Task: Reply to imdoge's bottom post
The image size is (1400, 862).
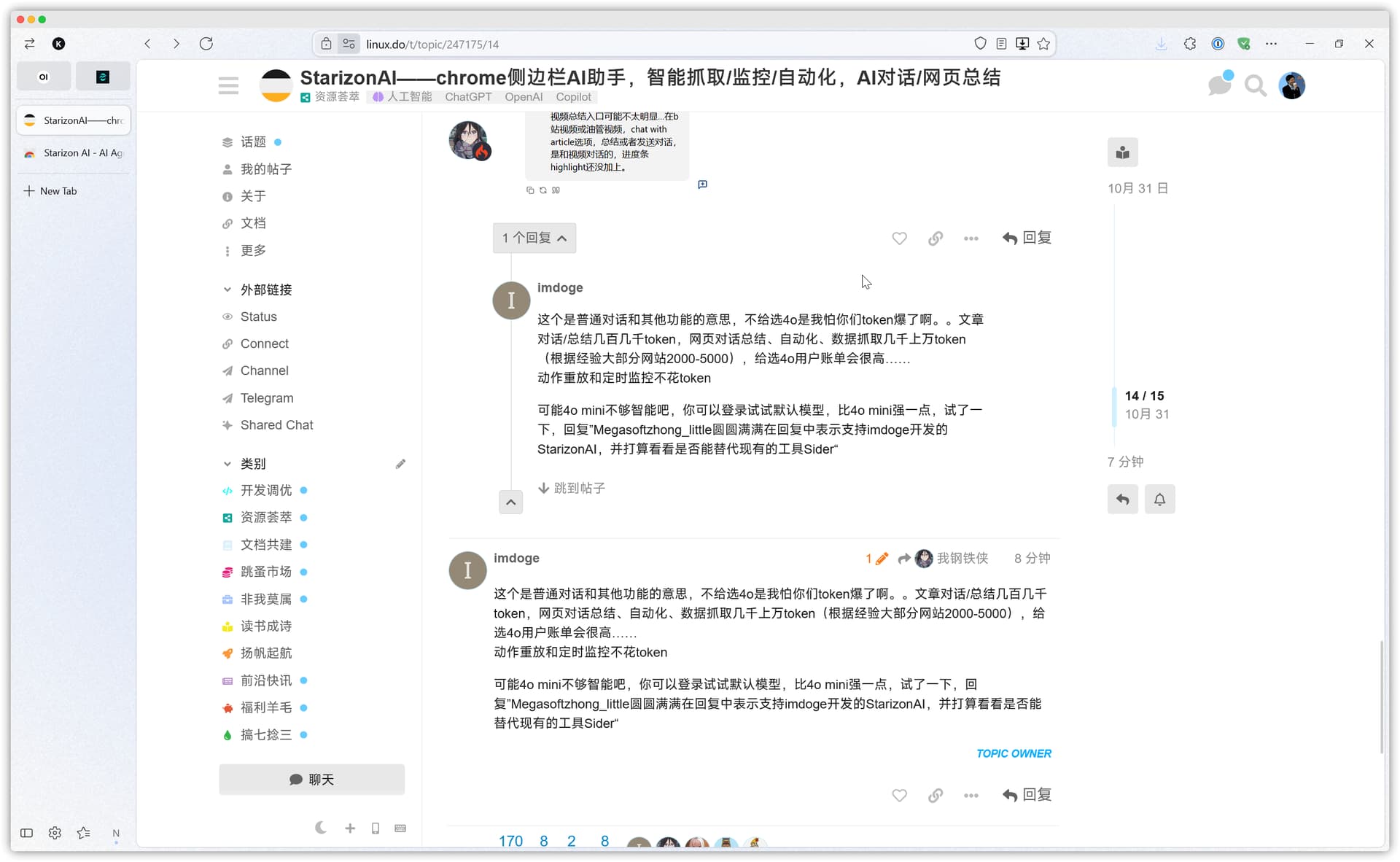Action: point(1027,795)
